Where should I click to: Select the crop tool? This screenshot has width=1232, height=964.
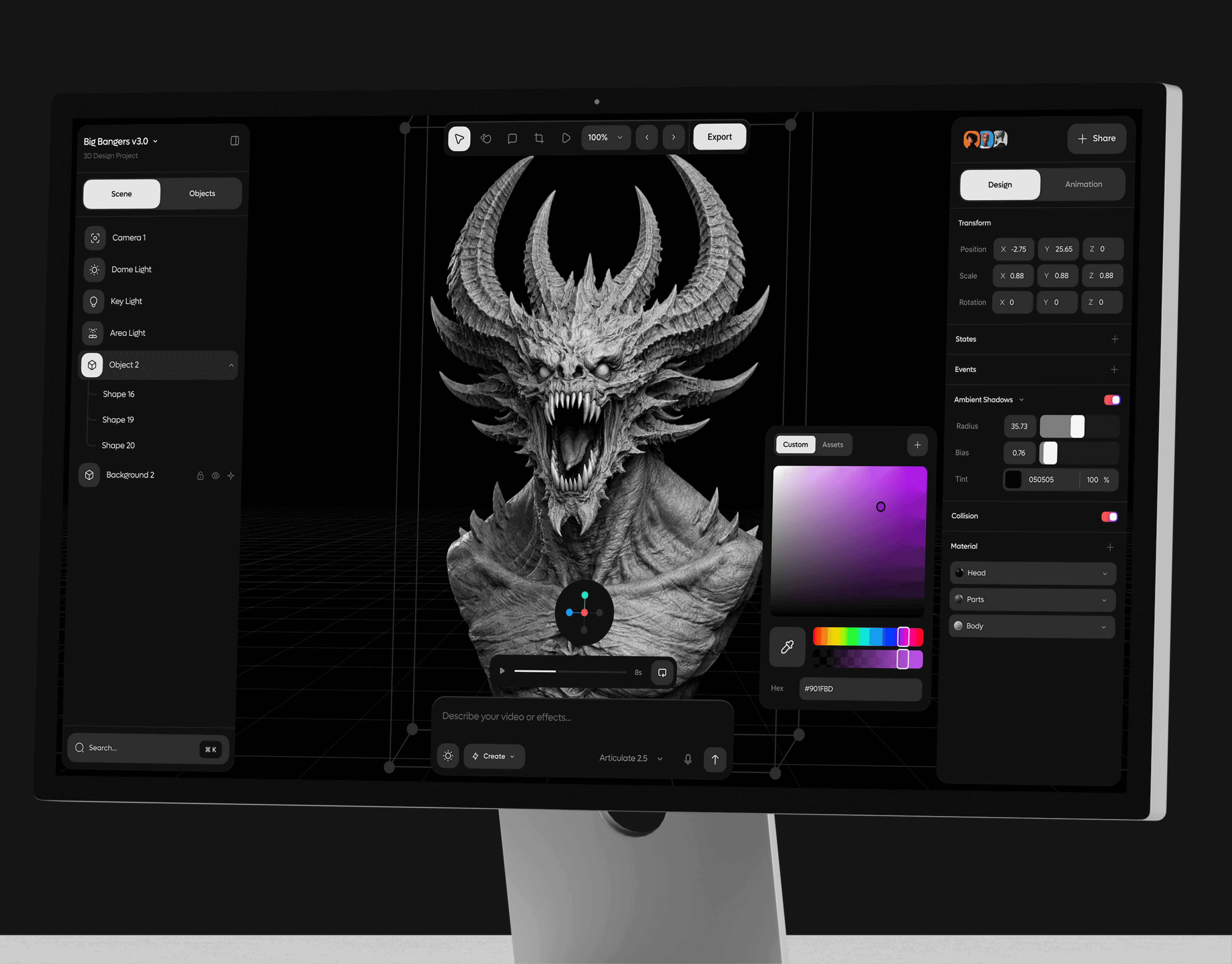[539, 138]
